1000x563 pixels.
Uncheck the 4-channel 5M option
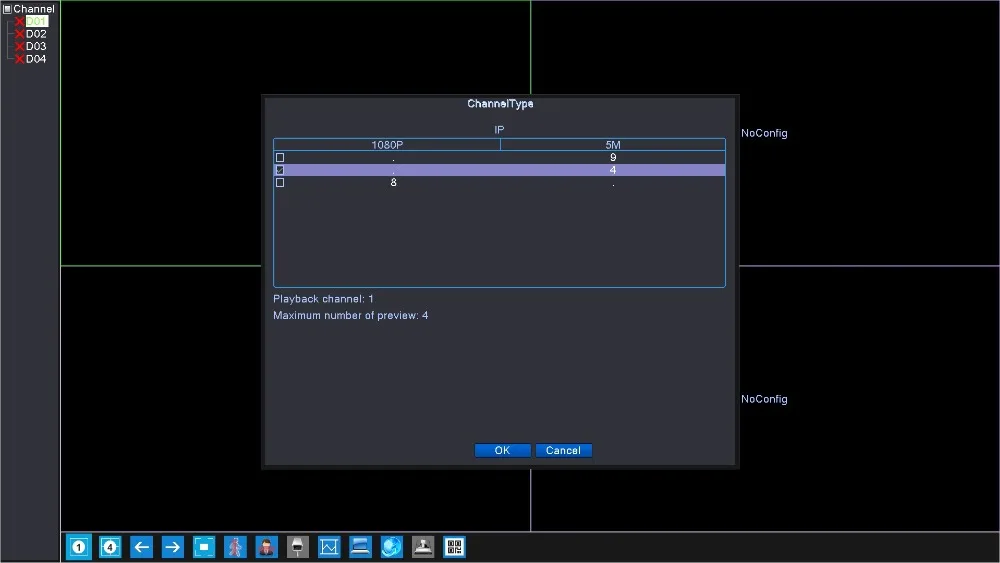coord(279,170)
